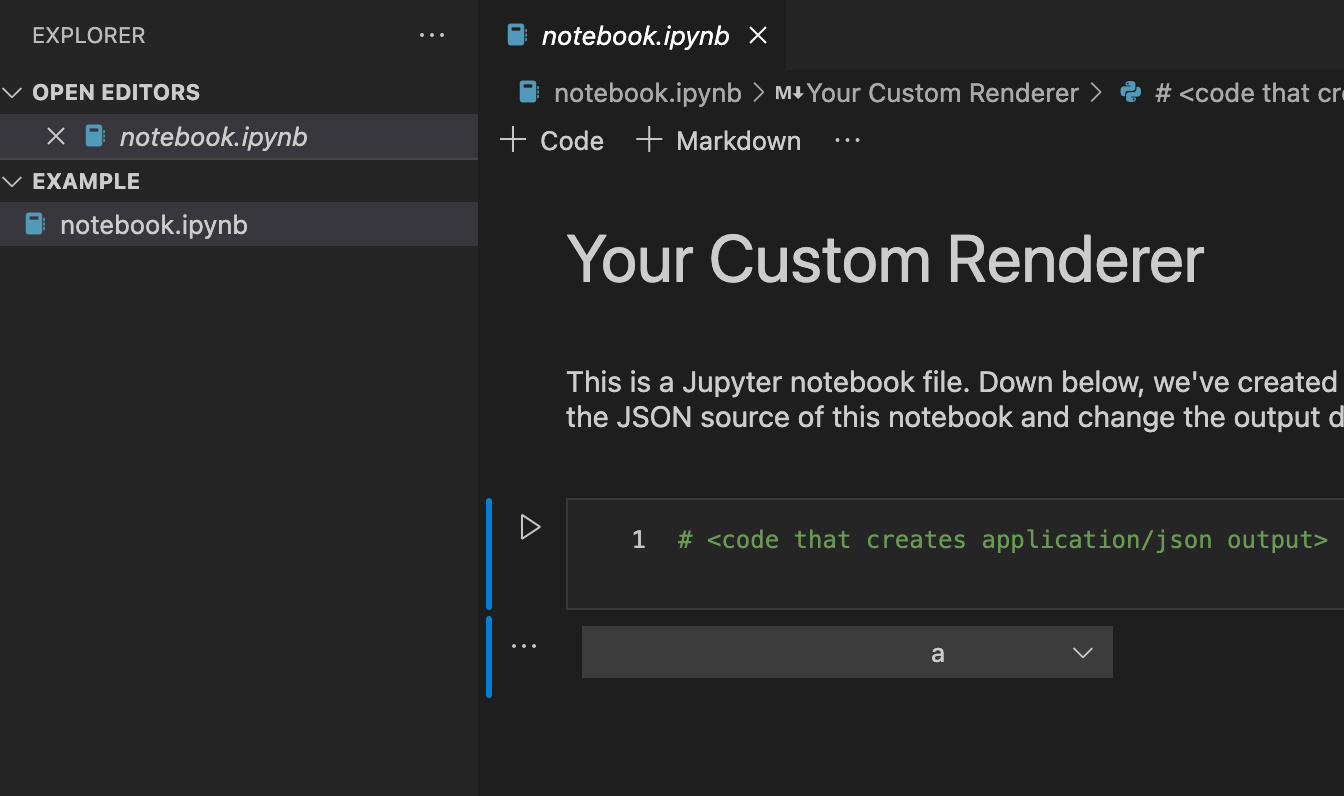Click notebook icon on the editor tab
The width and height of the screenshot is (1344, 796).
(517, 35)
